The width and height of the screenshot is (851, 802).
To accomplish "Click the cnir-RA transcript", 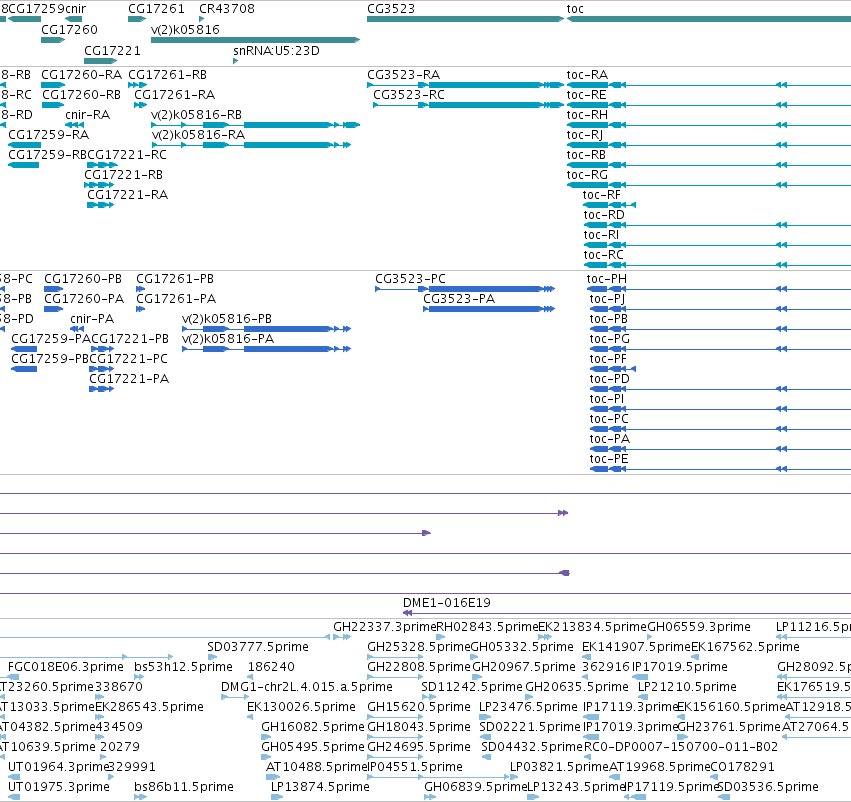I will tap(74, 125).
